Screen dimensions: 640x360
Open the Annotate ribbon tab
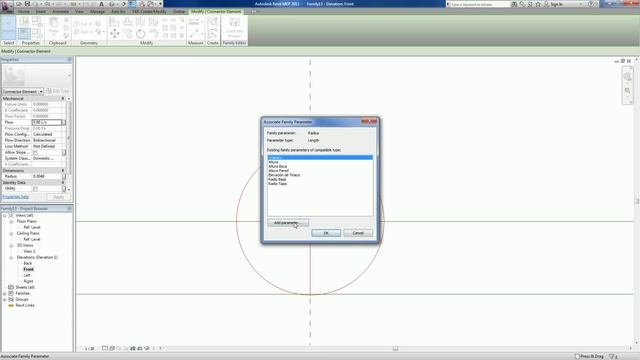click(x=60, y=11)
